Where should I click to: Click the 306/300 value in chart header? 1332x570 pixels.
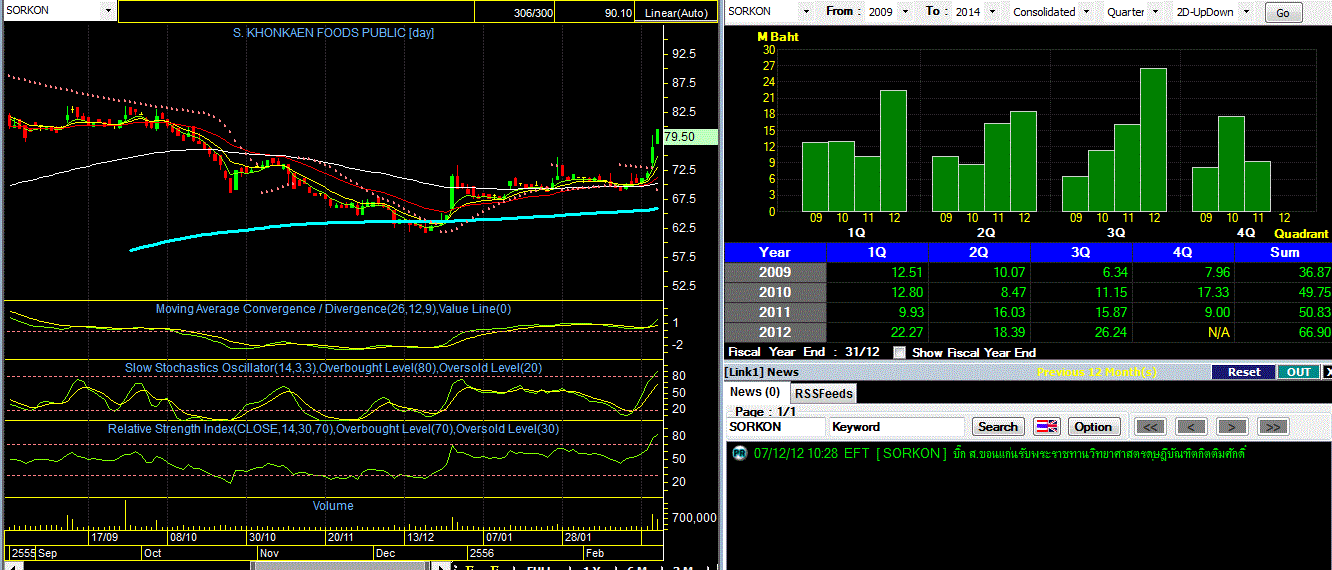coord(532,13)
